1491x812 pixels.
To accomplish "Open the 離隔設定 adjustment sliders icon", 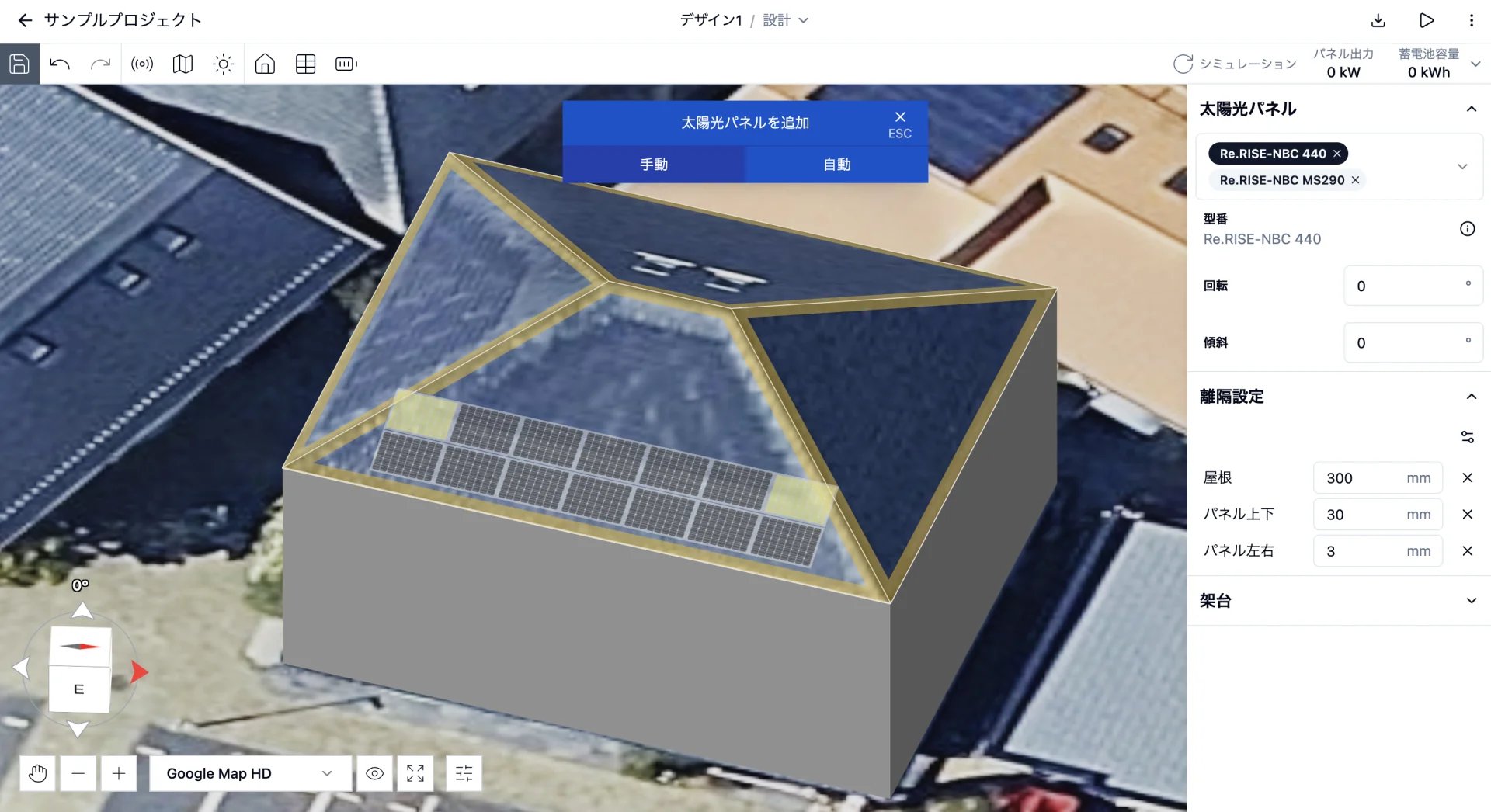I will [1467, 437].
